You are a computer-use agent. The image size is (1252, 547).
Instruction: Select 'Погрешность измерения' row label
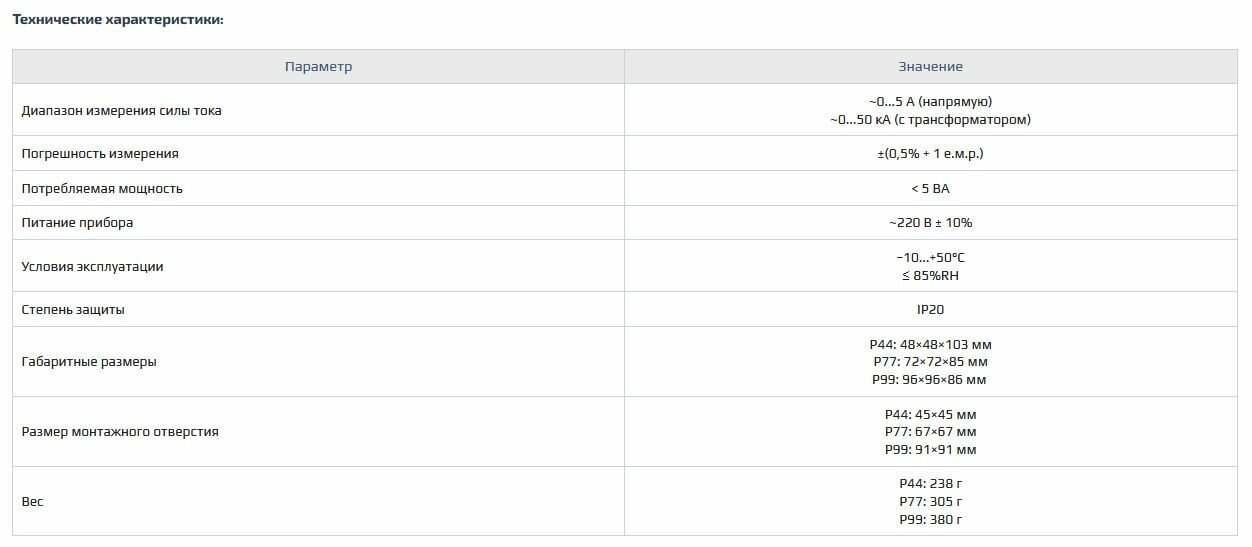[x=100, y=154]
